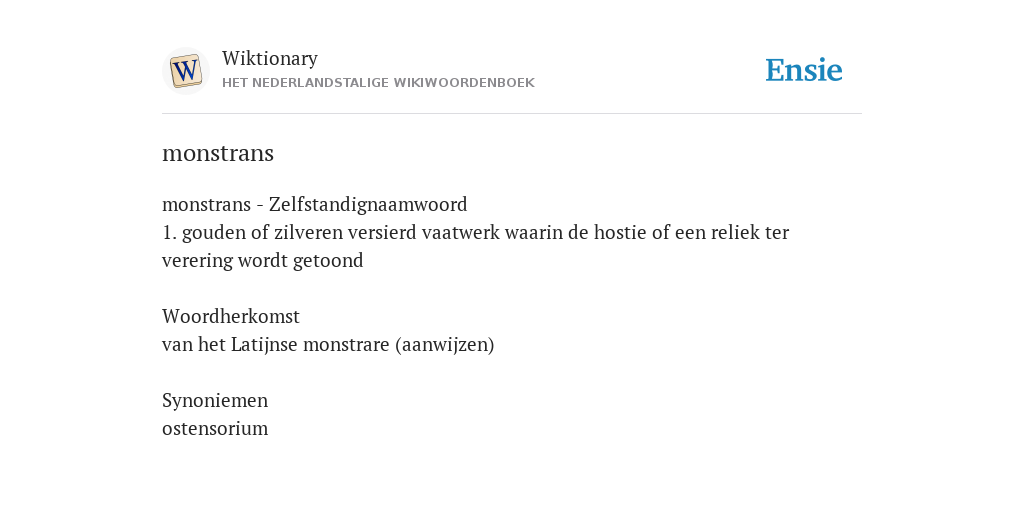Click the line monstrans - Zelfstandignaamwoord
The width and height of the screenshot is (1024, 512).
coord(314,204)
